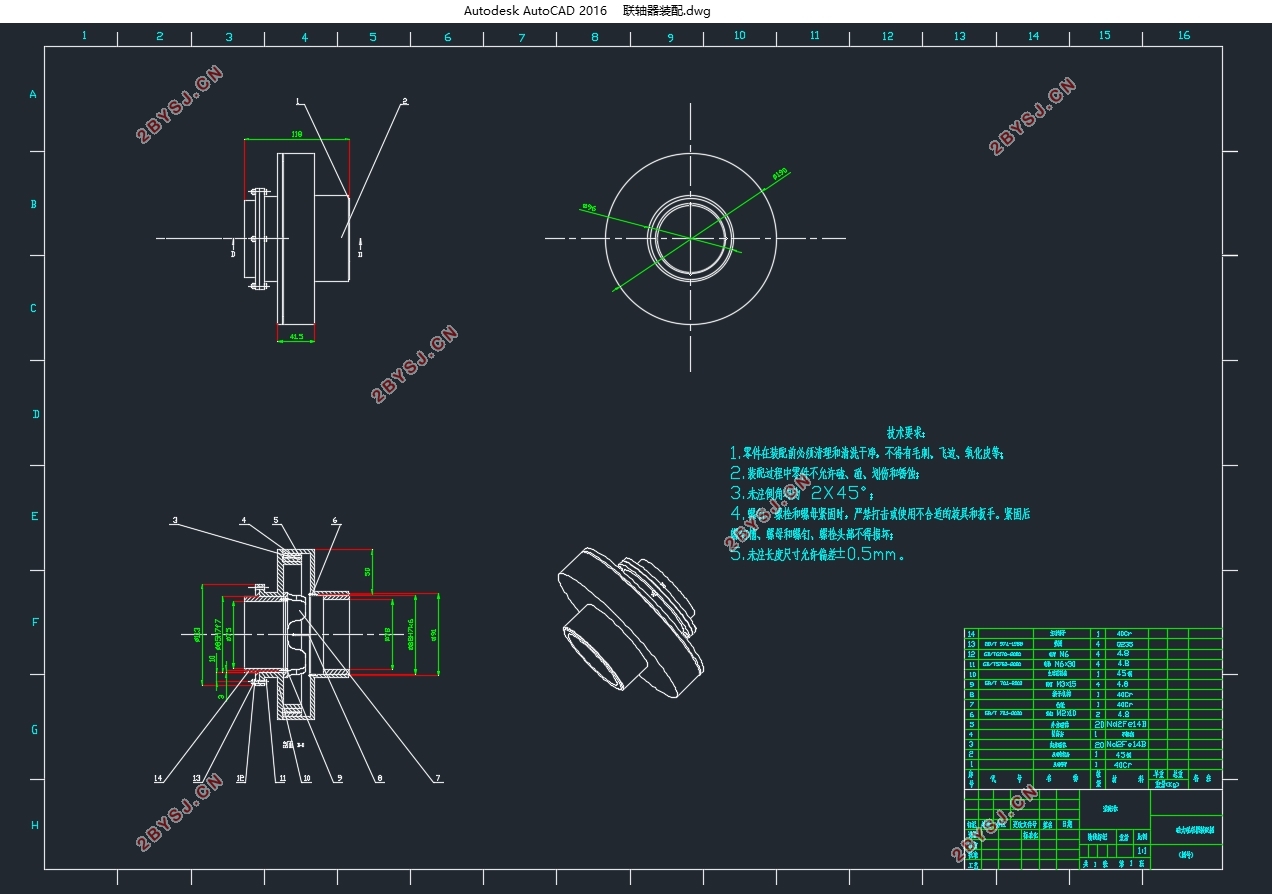Click column marker 12 on top border

click(887, 36)
